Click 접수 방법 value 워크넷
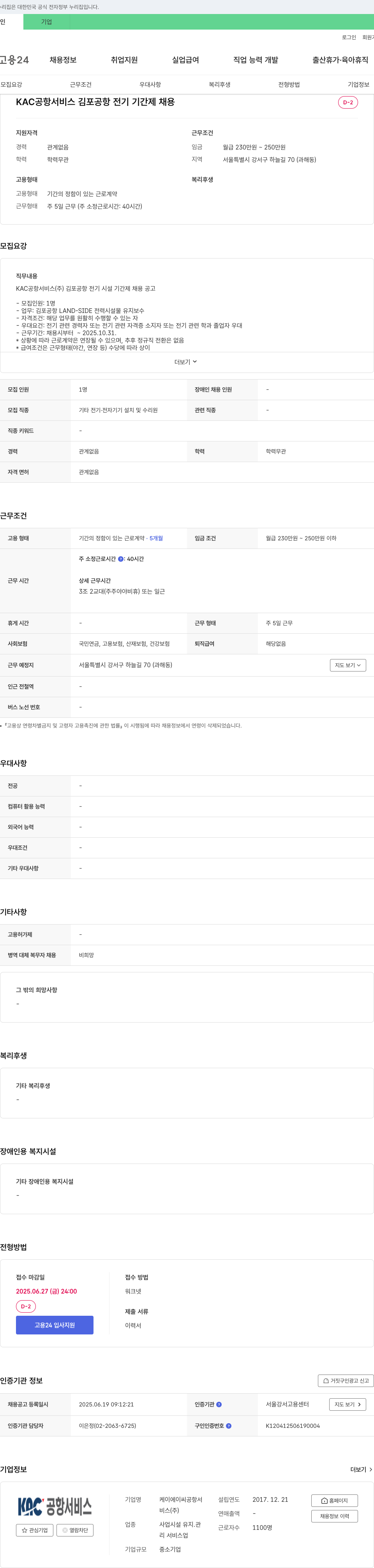 pos(133,1291)
